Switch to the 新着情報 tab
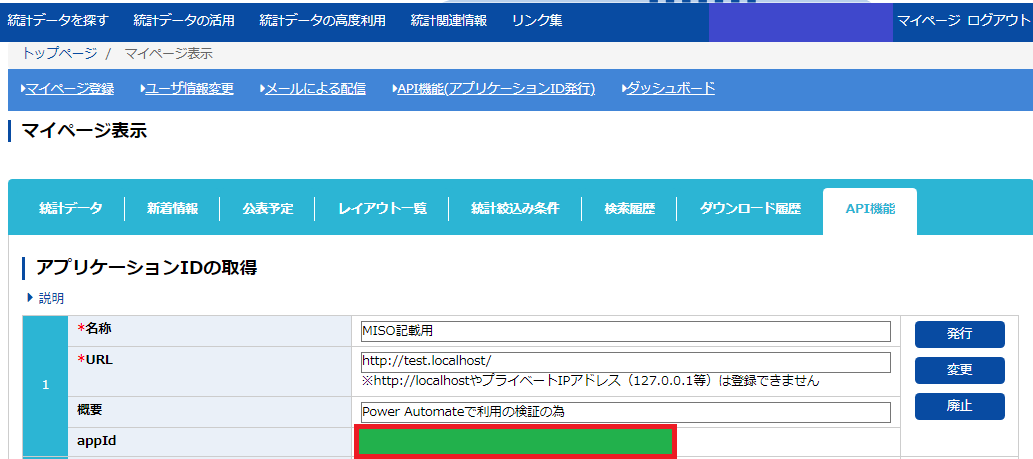 pos(172,209)
